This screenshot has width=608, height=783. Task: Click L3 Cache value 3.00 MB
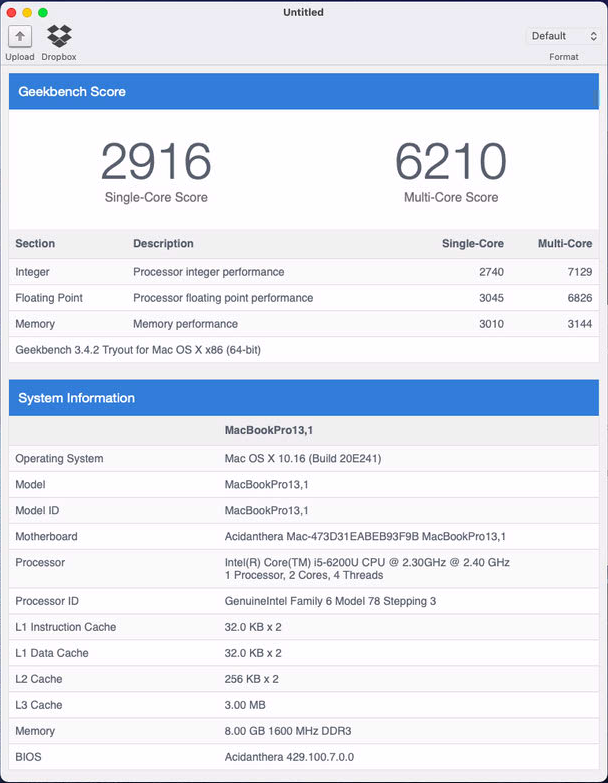click(x=245, y=705)
